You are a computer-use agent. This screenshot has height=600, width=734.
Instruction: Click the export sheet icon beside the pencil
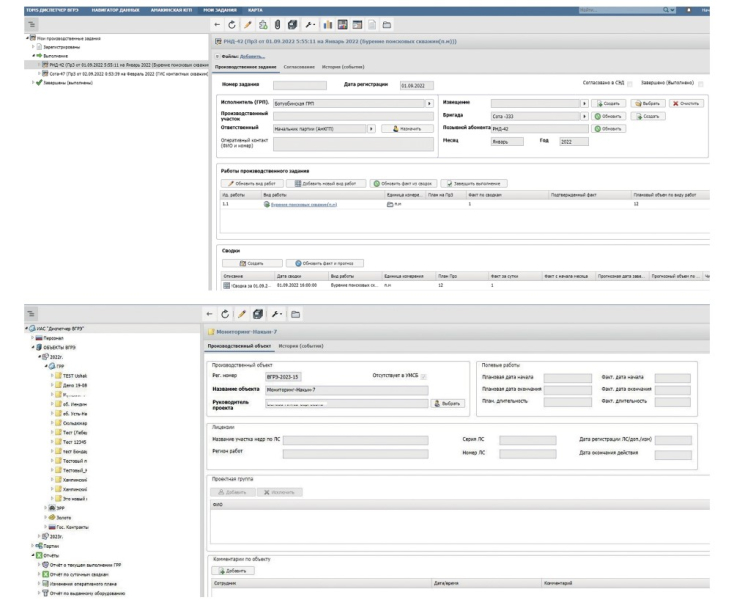[x=263, y=25]
